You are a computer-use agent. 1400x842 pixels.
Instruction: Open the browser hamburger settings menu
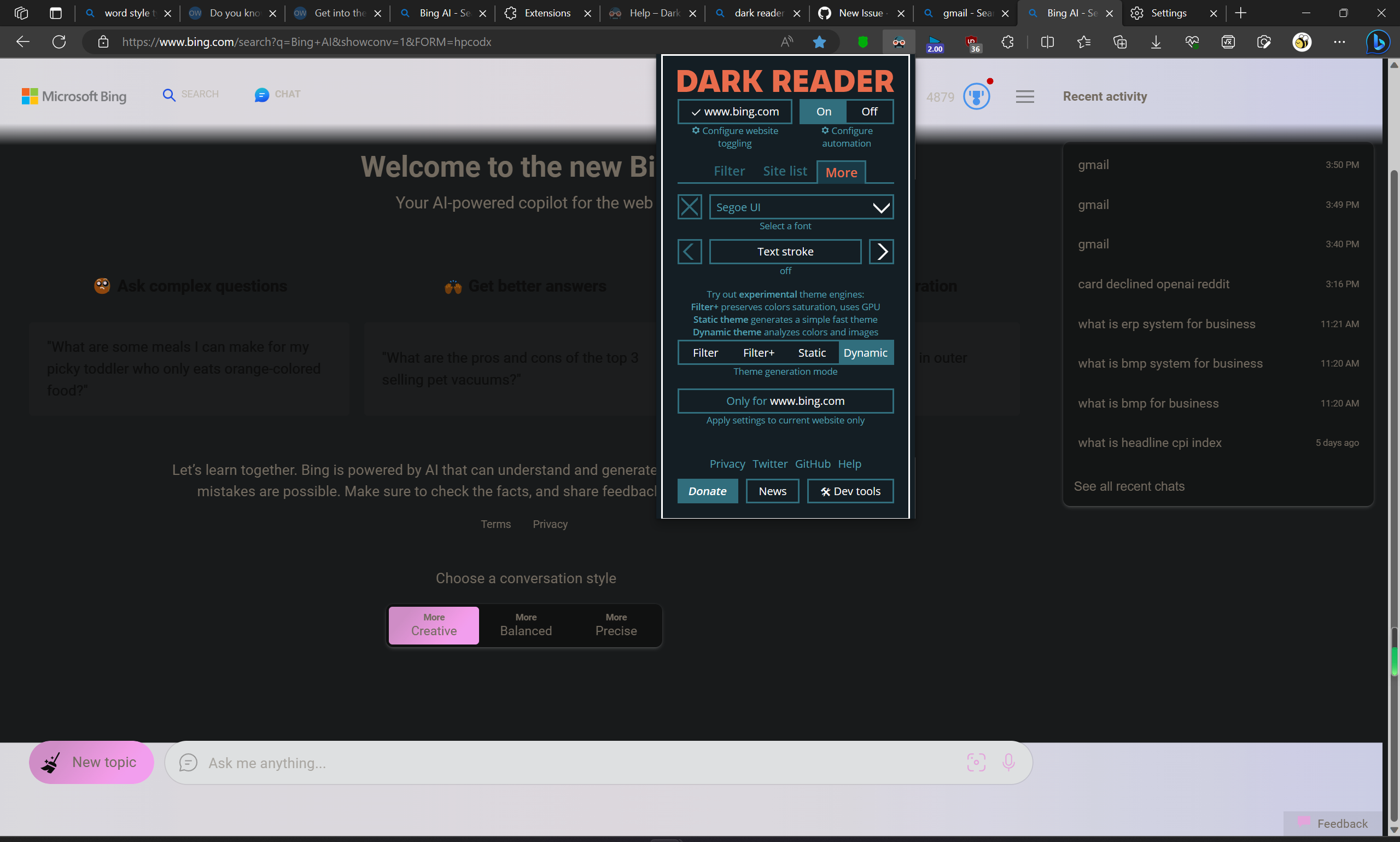[x=1025, y=96]
